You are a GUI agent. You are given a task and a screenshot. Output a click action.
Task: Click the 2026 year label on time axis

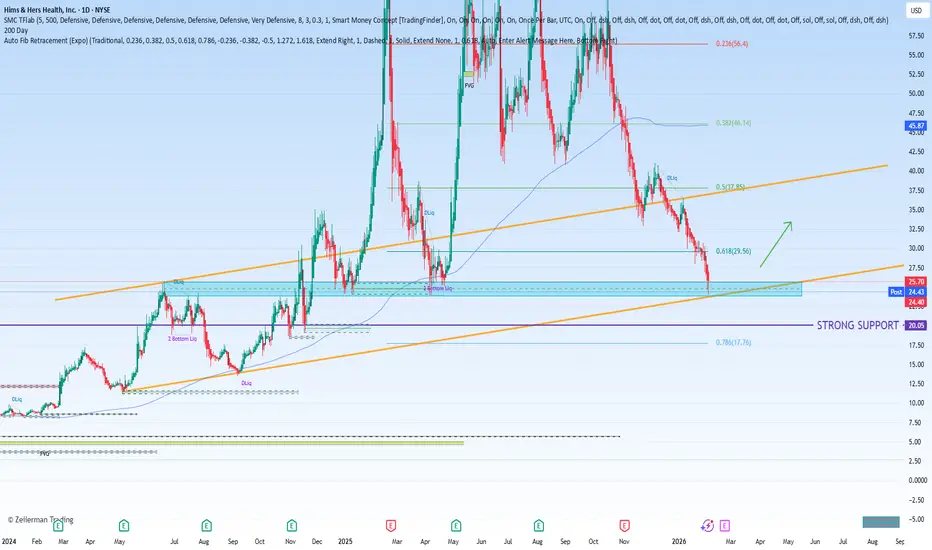click(x=679, y=542)
